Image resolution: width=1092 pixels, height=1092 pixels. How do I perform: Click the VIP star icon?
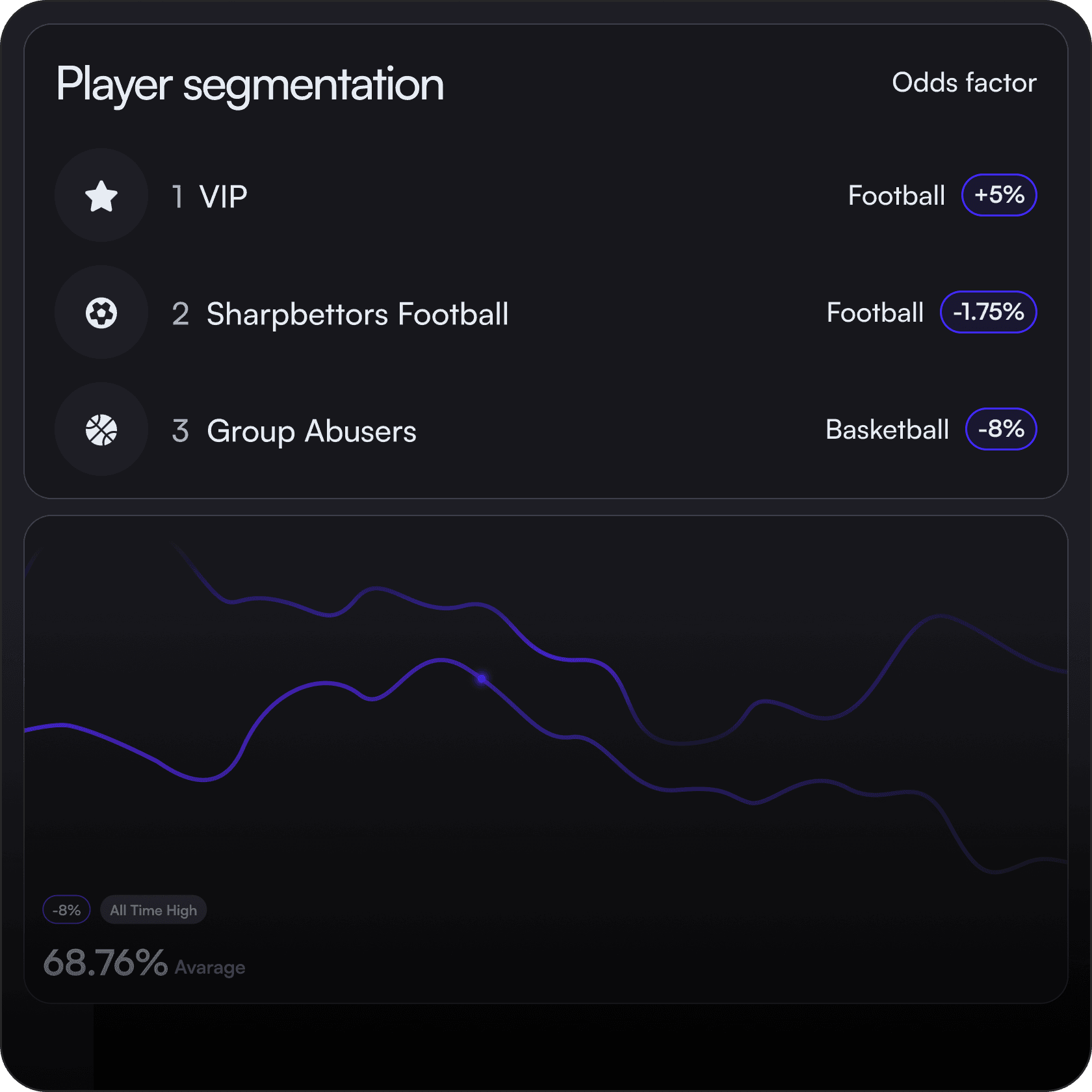101,196
